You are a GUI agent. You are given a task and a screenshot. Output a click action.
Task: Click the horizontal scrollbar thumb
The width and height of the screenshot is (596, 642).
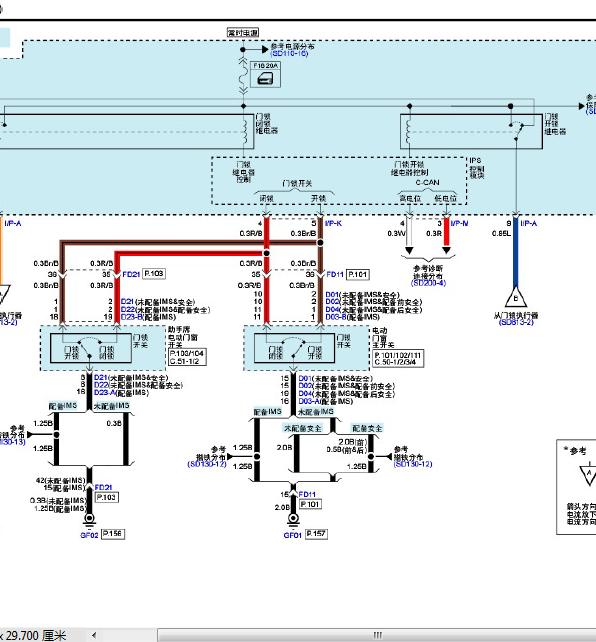pos(377,635)
